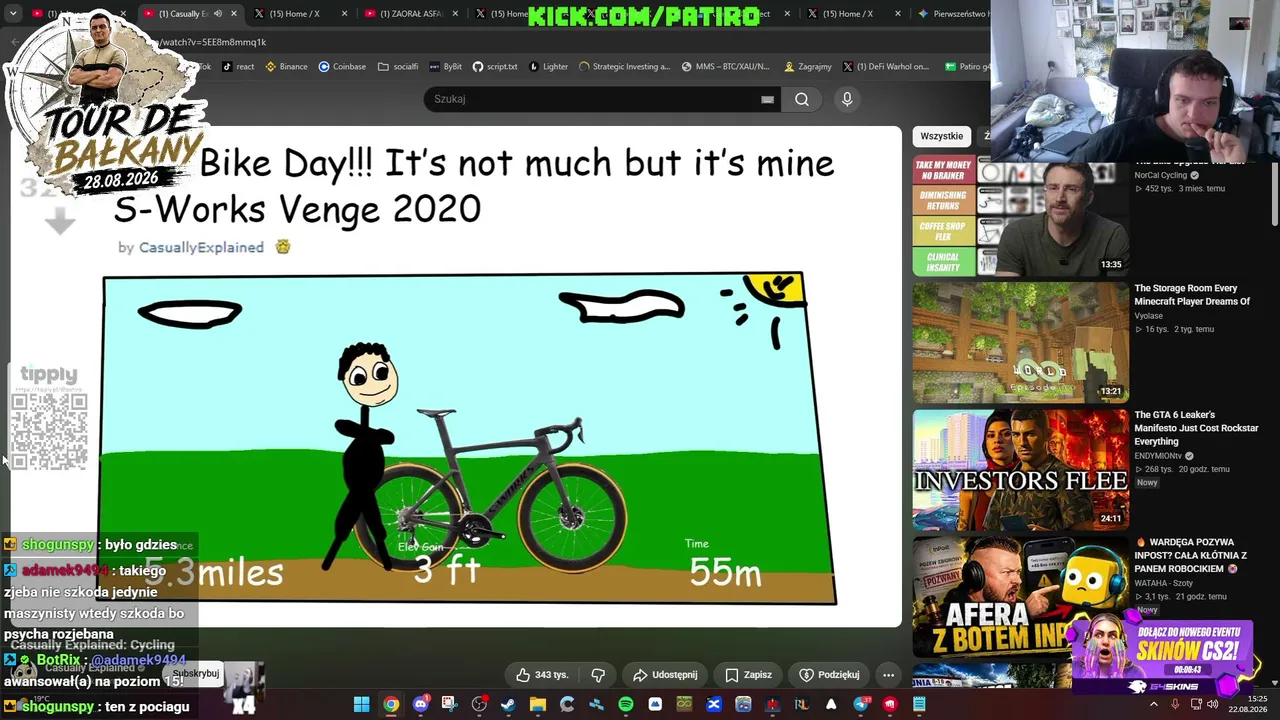
Task: Dislike the video with thumbs down
Action: 598,675
